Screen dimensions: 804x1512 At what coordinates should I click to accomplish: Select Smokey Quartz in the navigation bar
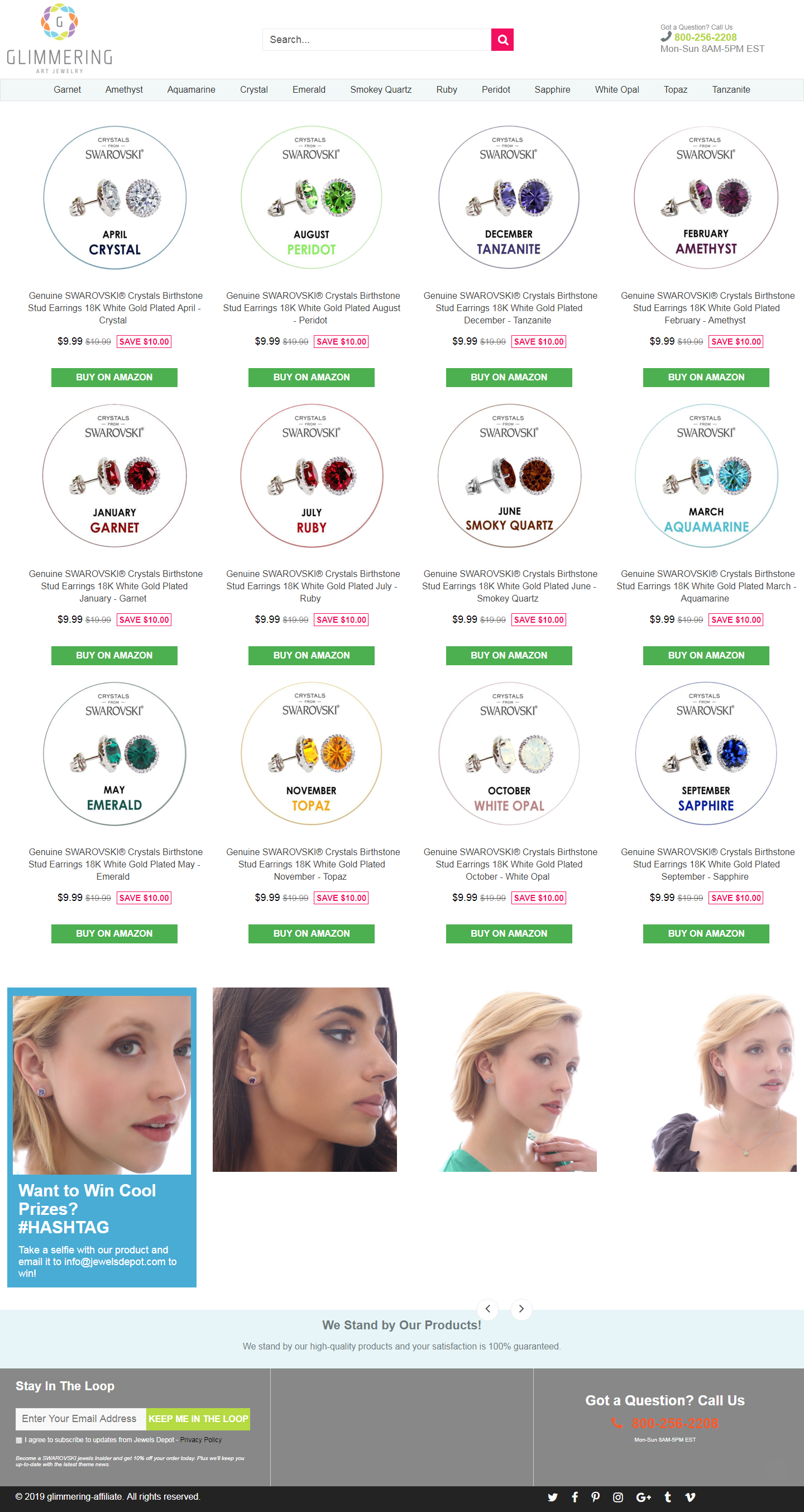coord(381,90)
